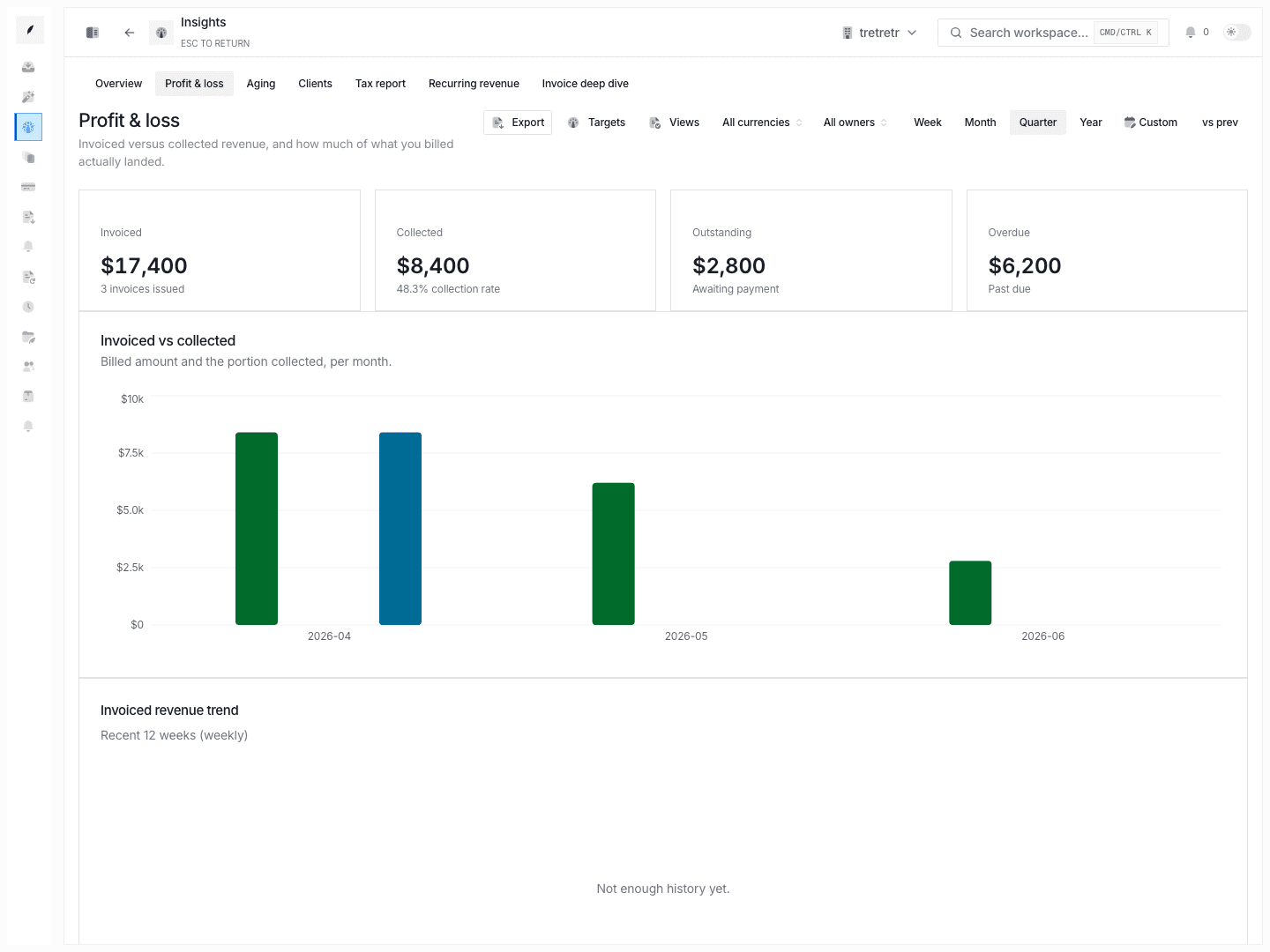This screenshot has width=1270, height=952.
Task: Click the "ESC TO RETURN" hint
Action: 215,43
